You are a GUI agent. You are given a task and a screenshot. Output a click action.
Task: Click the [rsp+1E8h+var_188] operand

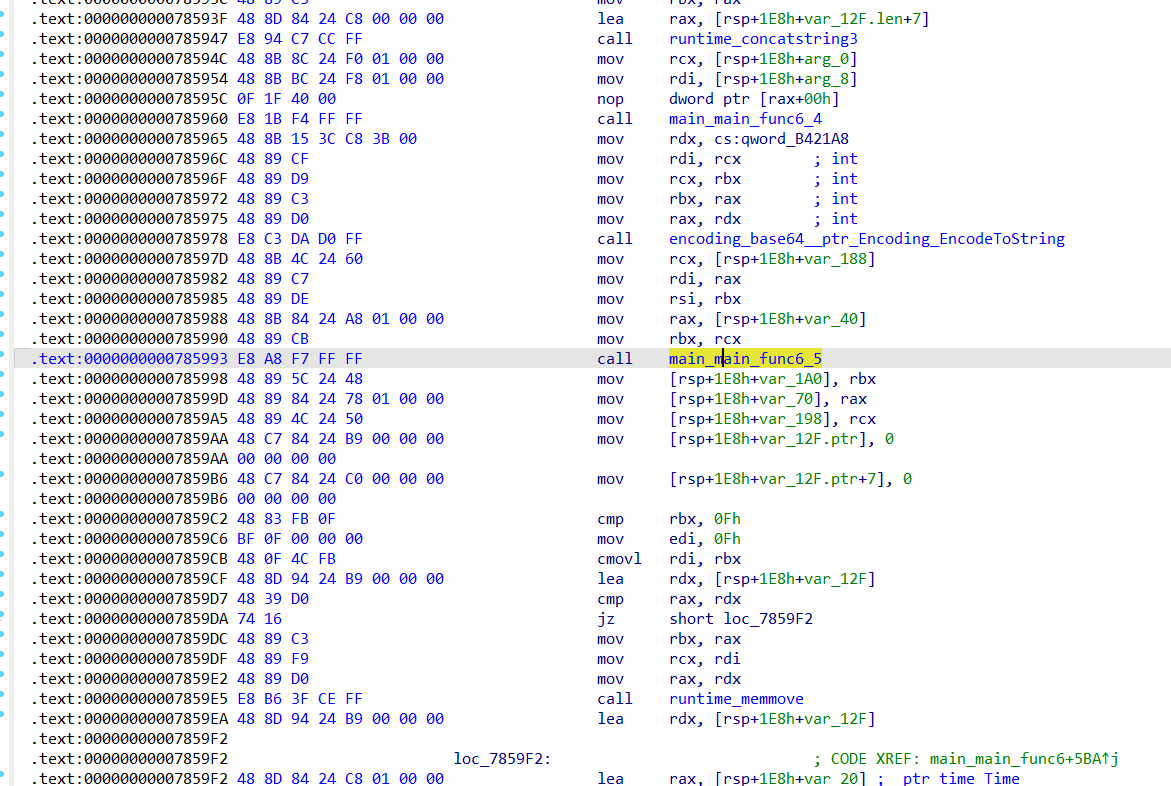(795, 259)
